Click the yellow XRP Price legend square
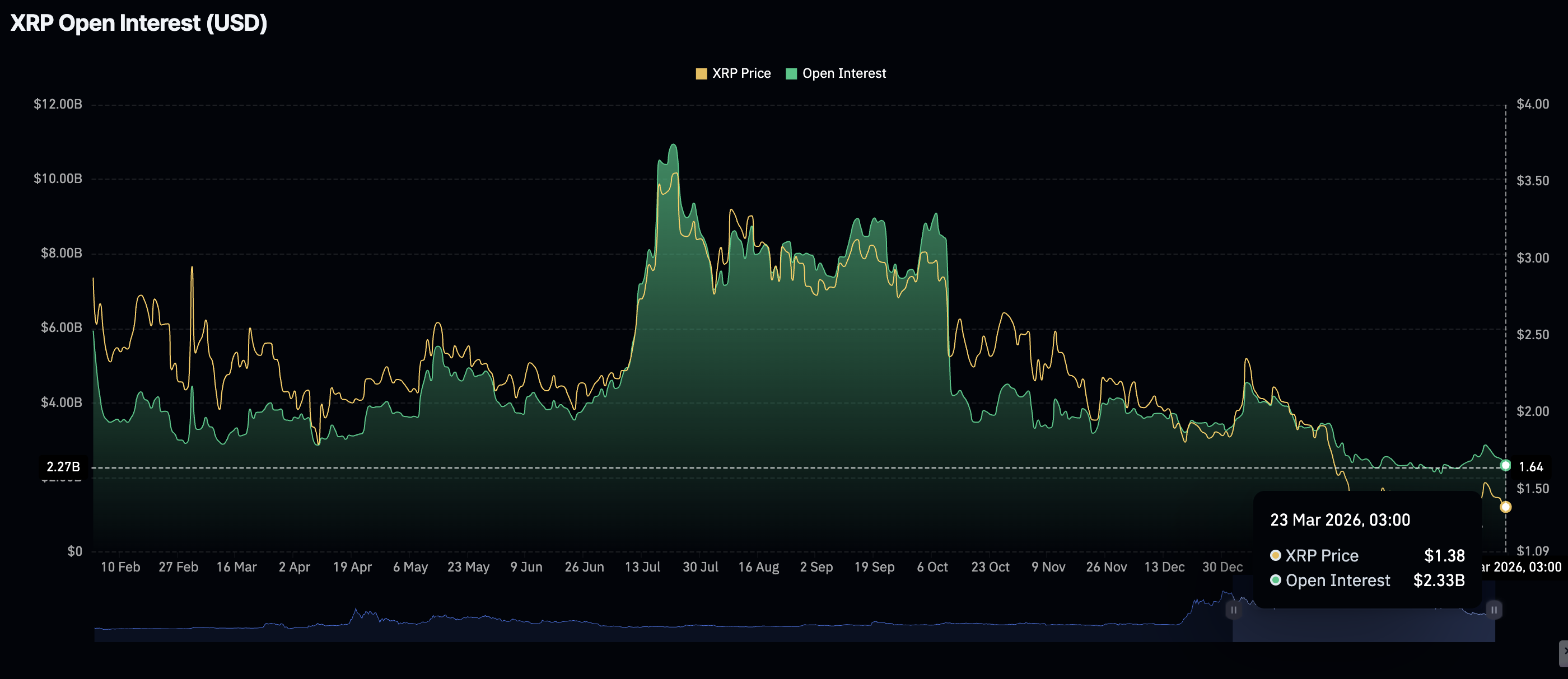 coord(701,74)
